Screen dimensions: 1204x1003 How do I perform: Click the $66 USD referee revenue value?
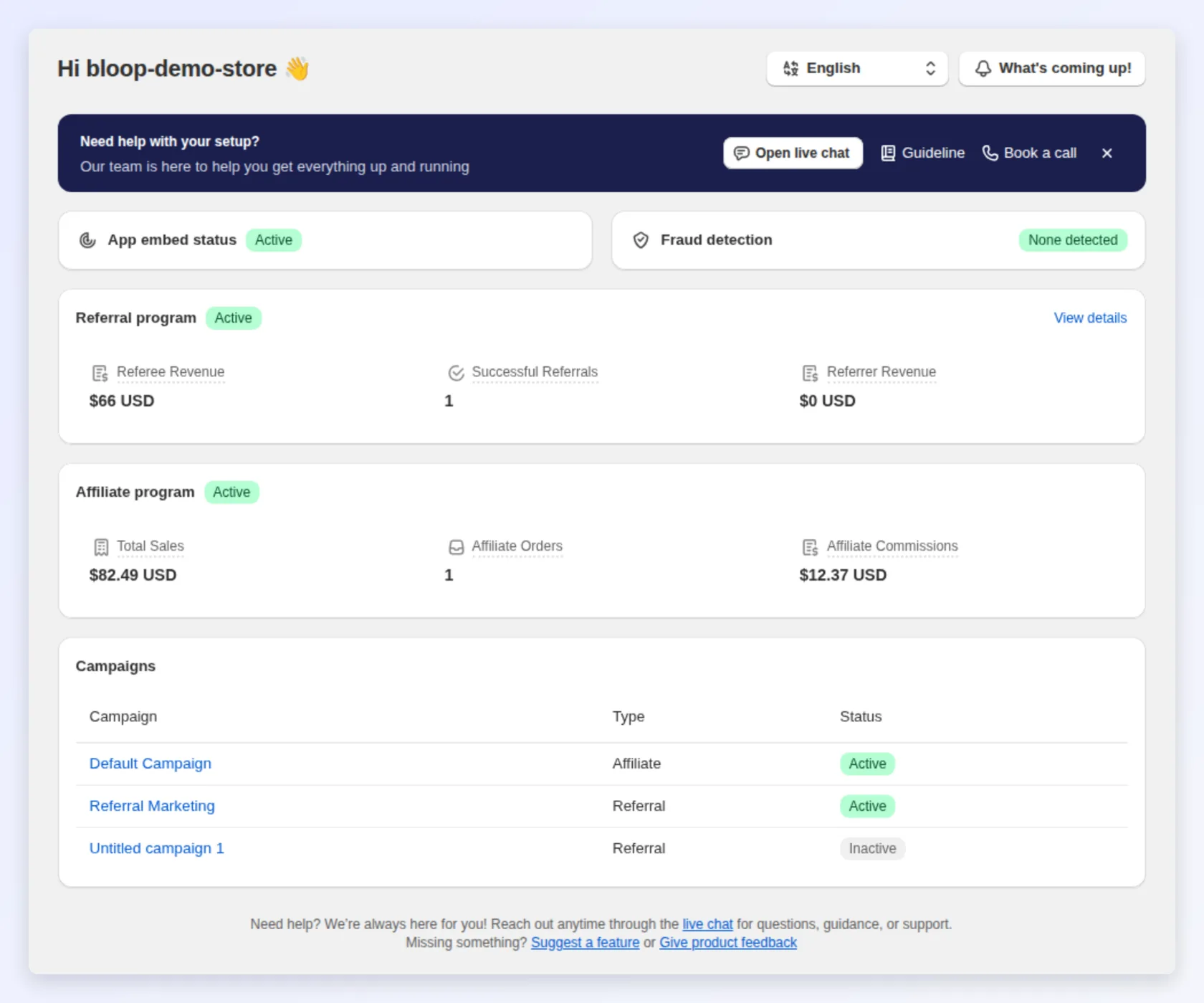[122, 401]
